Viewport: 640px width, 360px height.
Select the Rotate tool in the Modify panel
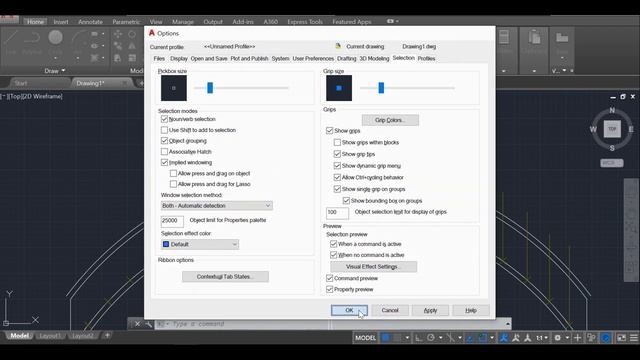pyautogui.click(x=132, y=34)
